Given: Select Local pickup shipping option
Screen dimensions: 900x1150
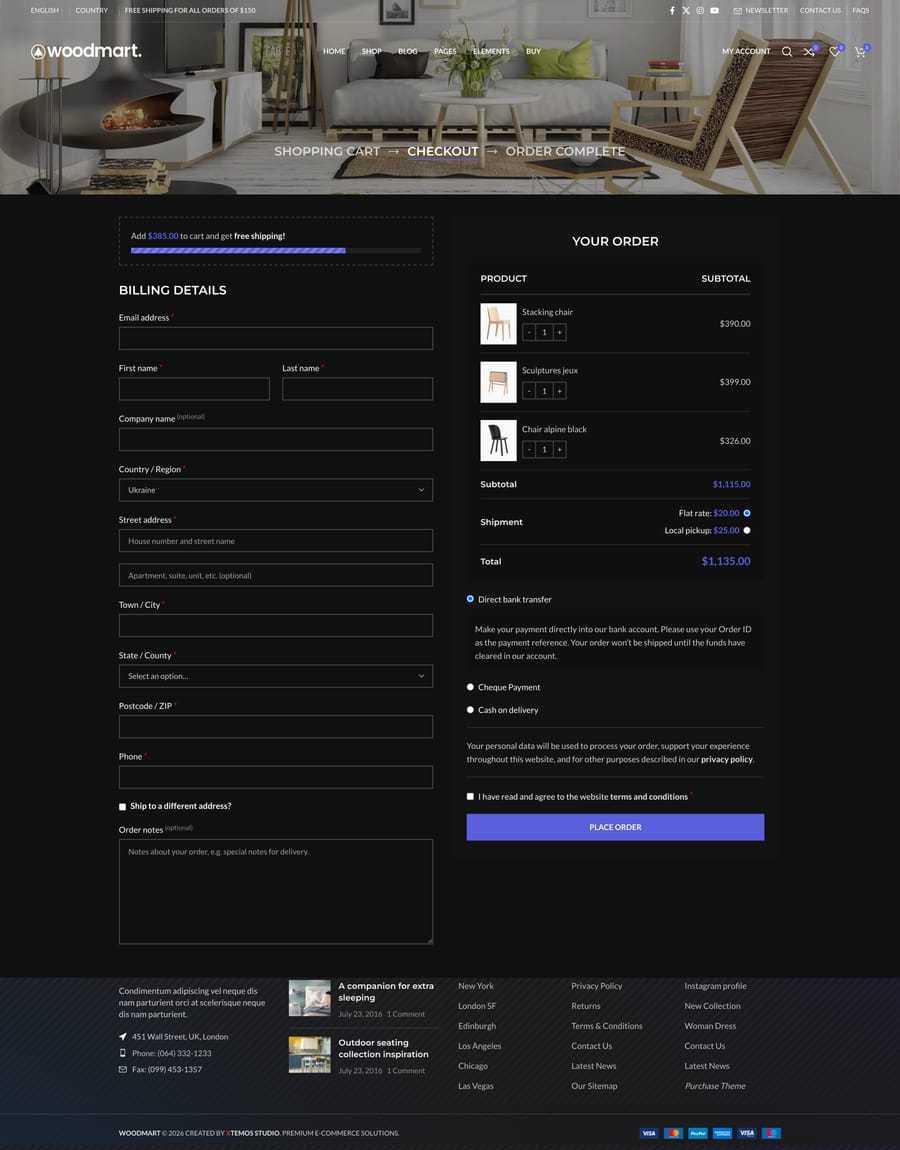Looking at the screenshot, I should coord(747,530).
